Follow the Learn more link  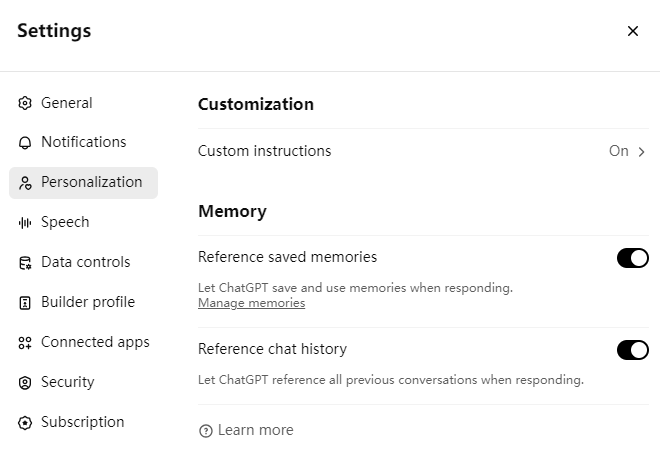coord(255,430)
